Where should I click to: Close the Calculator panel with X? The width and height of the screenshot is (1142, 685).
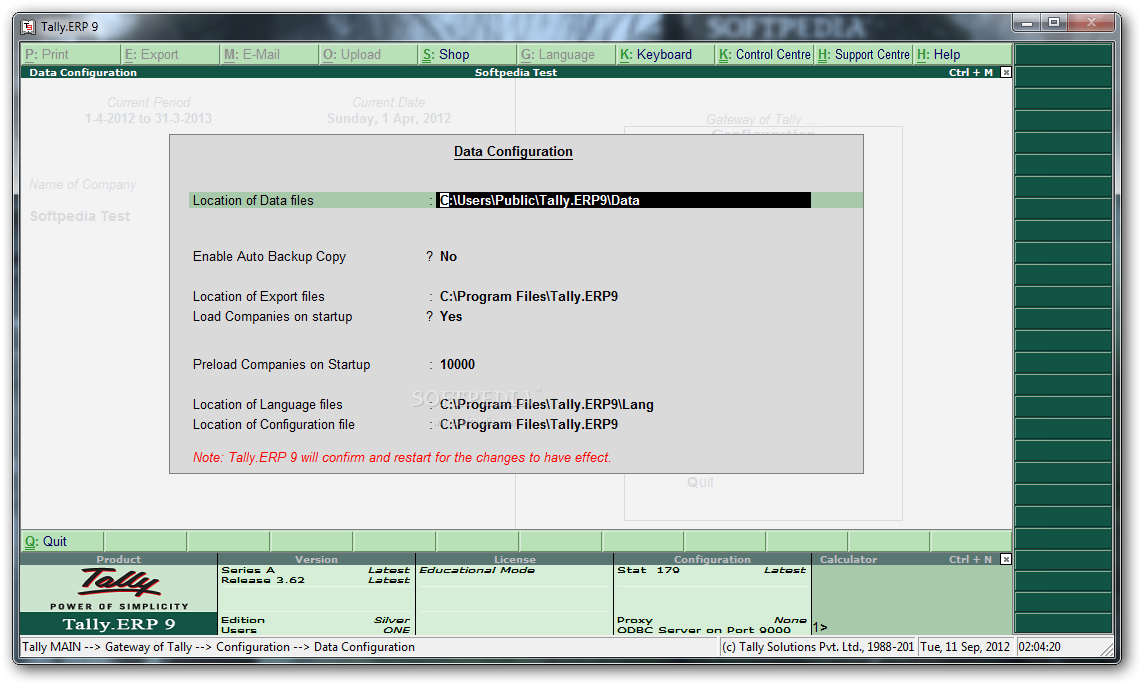tap(1006, 559)
